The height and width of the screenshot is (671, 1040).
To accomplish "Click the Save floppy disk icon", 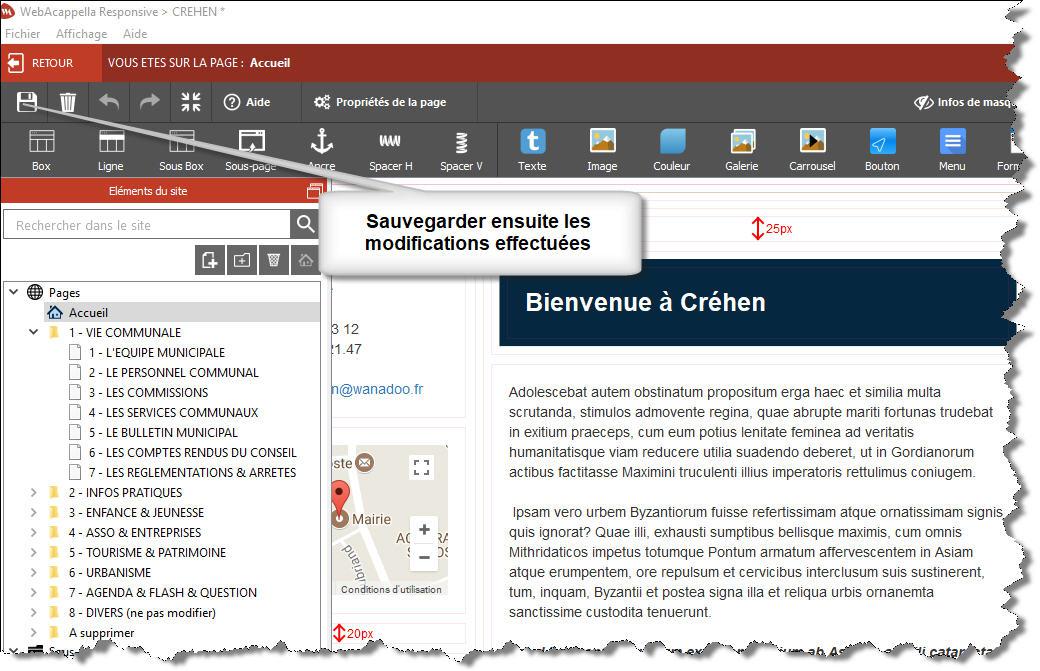I will point(27,101).
